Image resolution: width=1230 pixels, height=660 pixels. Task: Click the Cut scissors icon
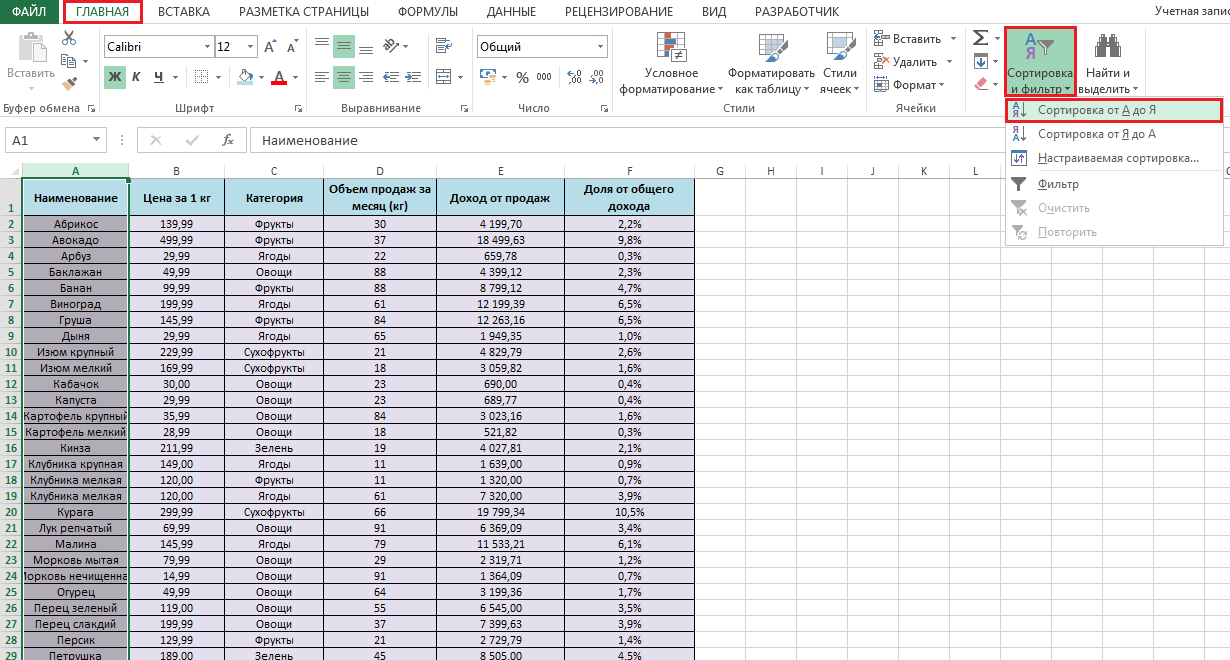tap(69, 38)
